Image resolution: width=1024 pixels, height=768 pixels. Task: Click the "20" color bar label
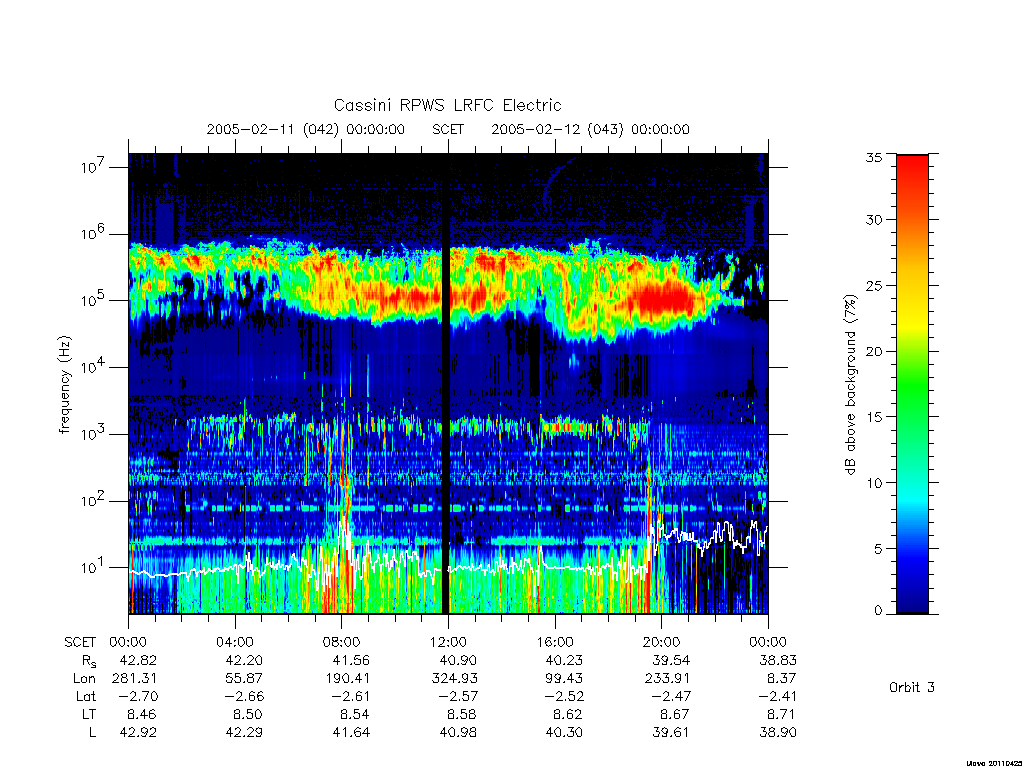pyautogui.click(x=873, y=351)
